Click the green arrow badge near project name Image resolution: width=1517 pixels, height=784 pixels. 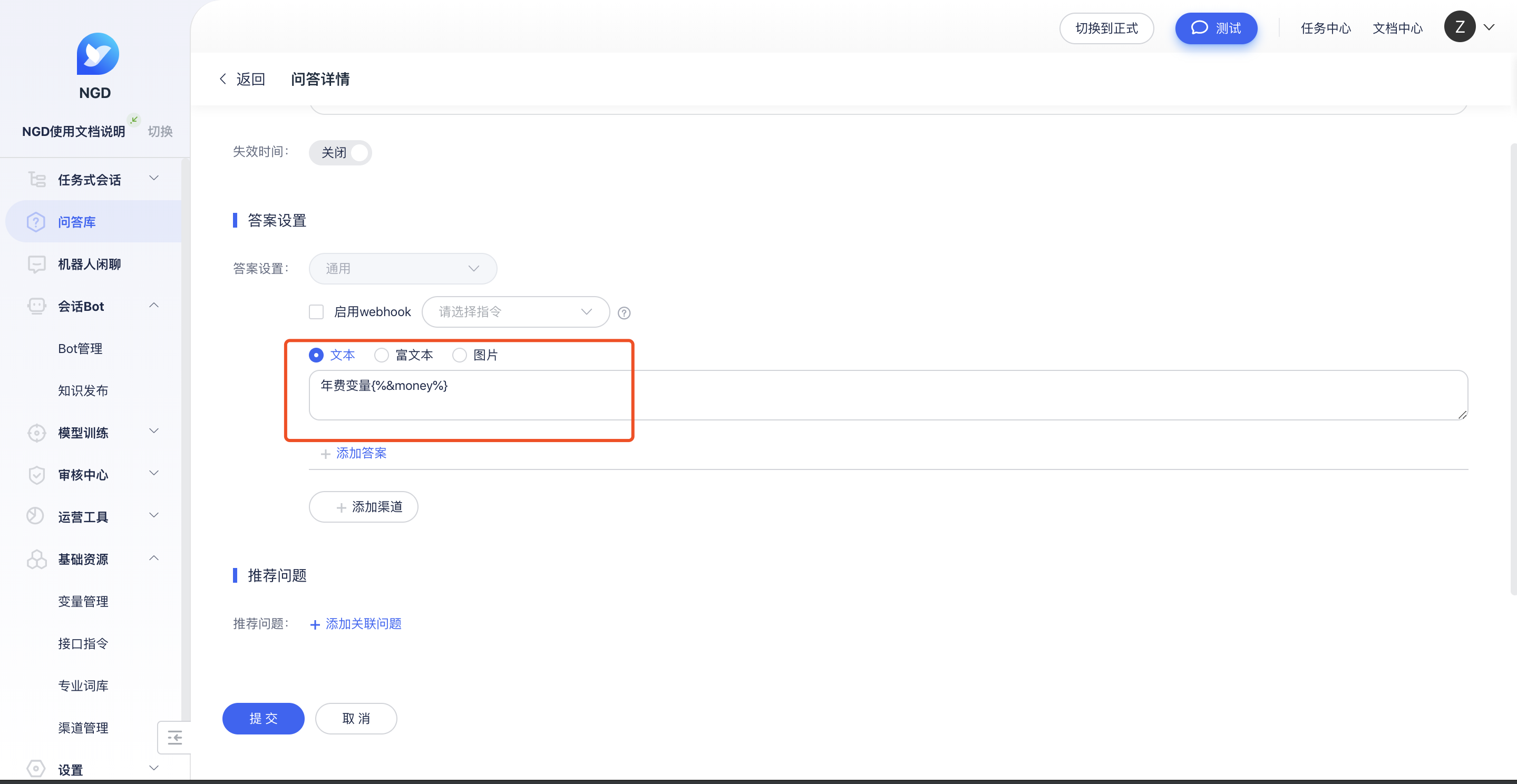pos(134,120)
